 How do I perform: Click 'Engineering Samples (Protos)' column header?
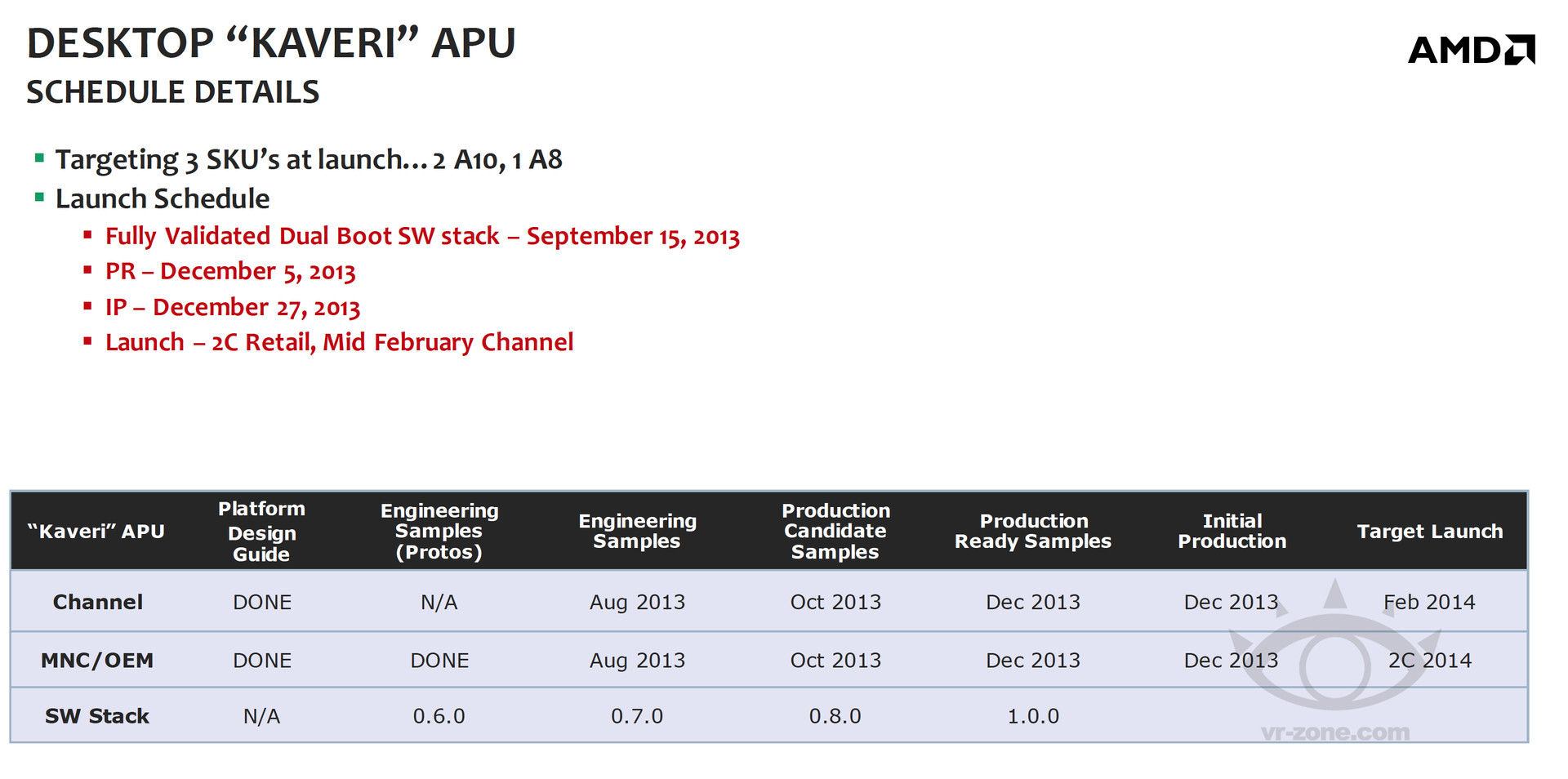(439, 532)
